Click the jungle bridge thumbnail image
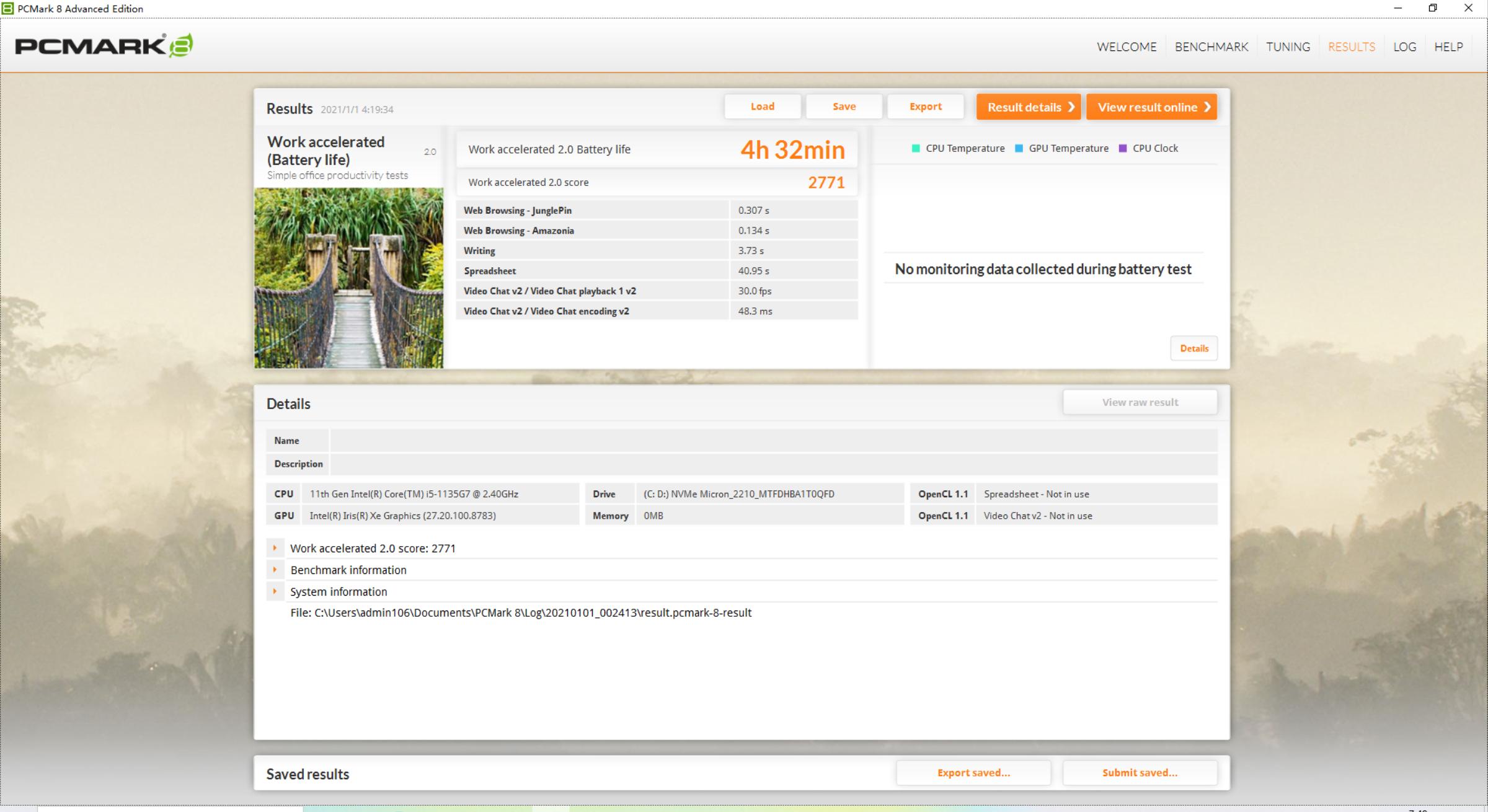 348,278
